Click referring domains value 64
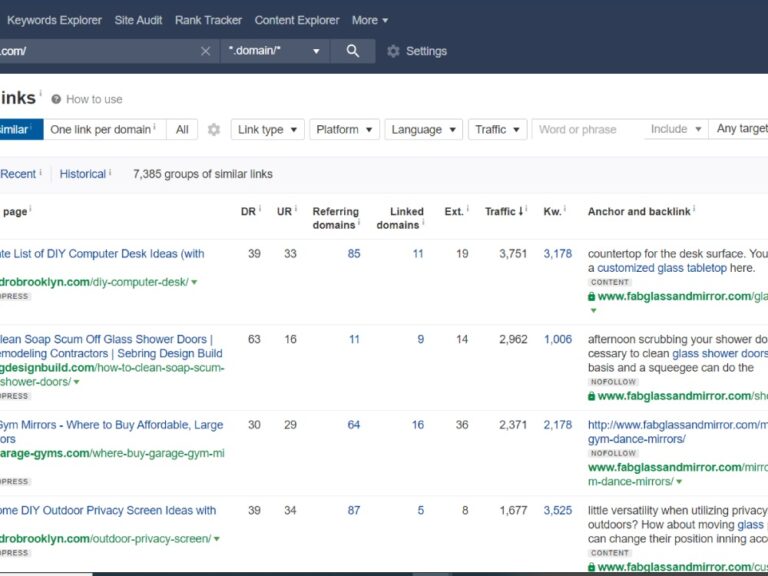Viewport: 768px width, 576px height. 354,425
